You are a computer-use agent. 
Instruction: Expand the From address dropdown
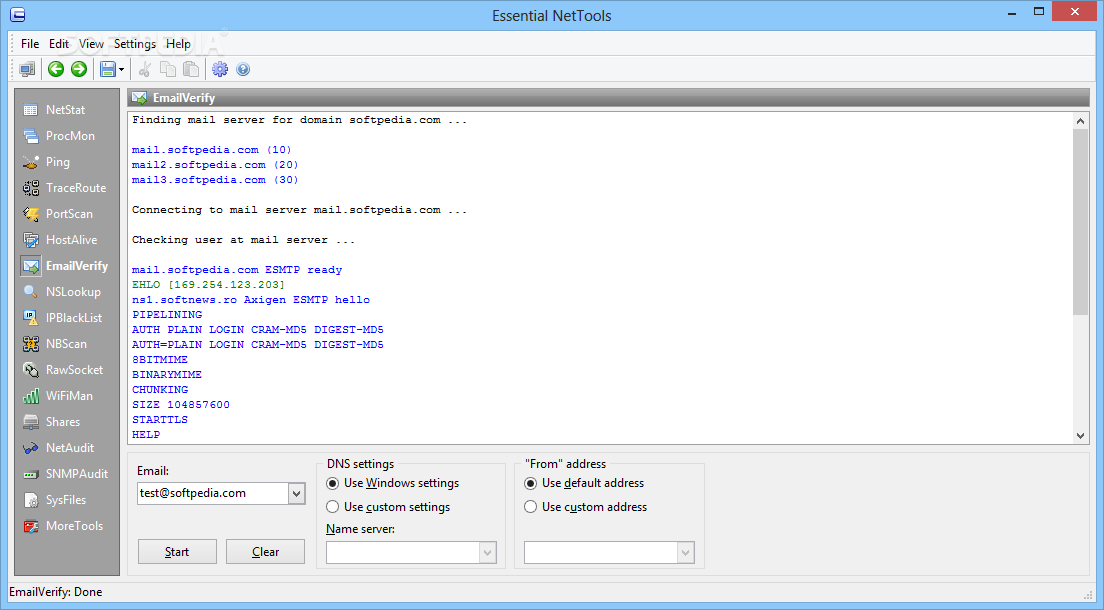[685, 553]
